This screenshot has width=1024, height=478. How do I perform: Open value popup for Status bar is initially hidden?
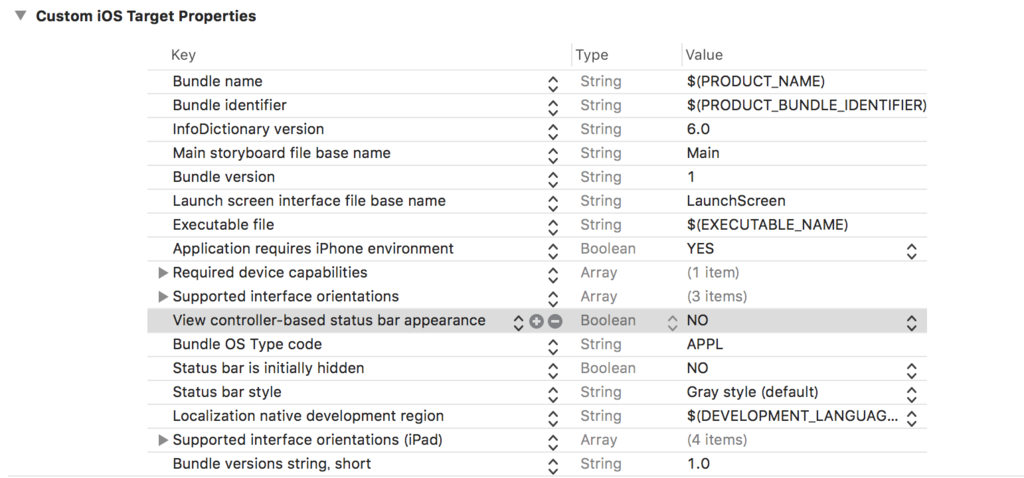911,370
